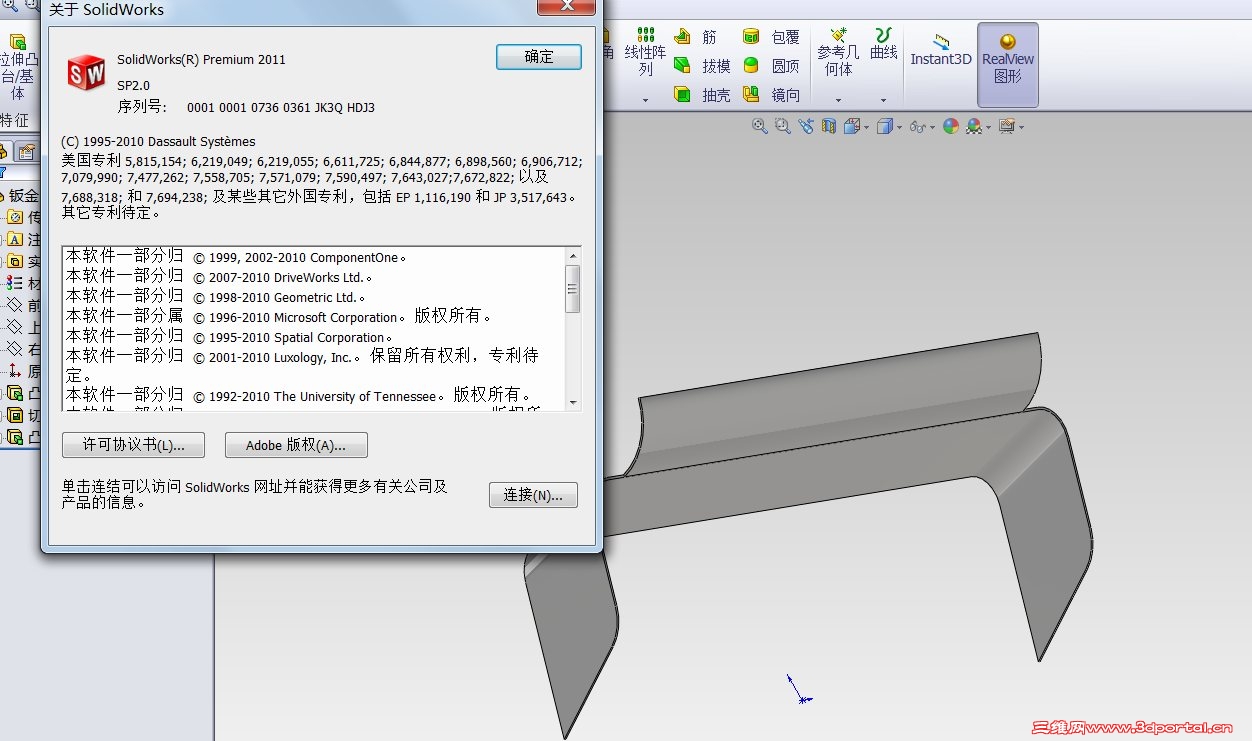Select the Sheet Metal (钣金) tree node
Screen dimensions: 1252x741
(x=20, y=196)
